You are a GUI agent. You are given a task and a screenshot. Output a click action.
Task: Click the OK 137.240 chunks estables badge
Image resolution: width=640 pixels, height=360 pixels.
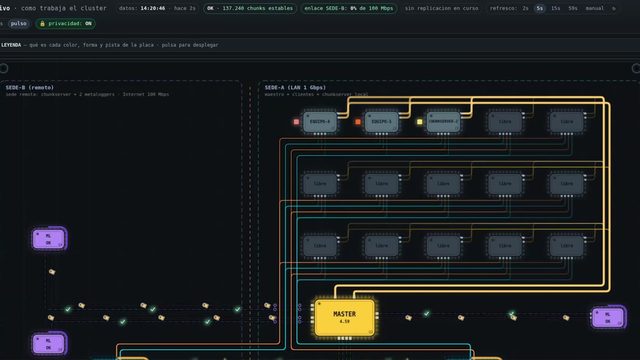click(250, 8)
